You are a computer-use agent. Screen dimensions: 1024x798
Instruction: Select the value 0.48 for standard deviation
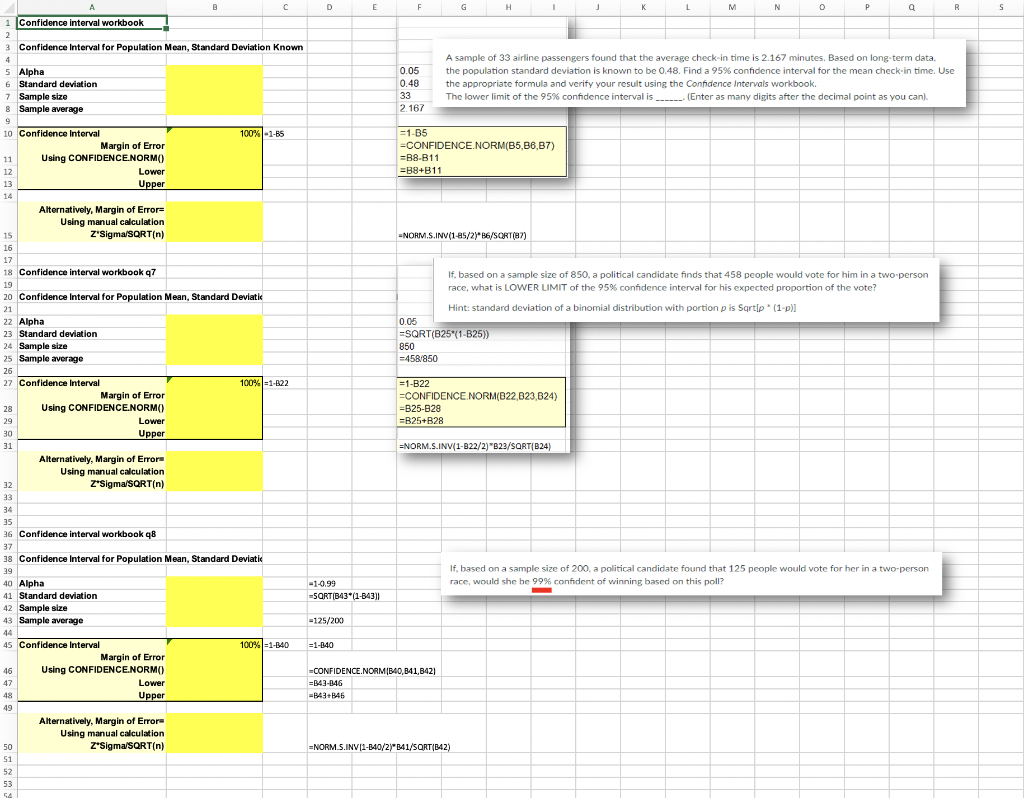coord(409,84)
